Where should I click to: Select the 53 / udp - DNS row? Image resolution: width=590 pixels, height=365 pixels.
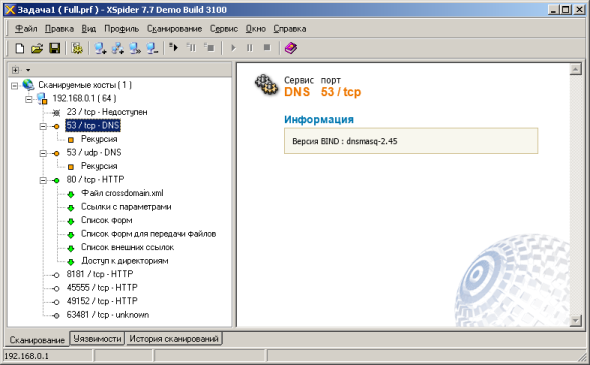tap(94, 152)
